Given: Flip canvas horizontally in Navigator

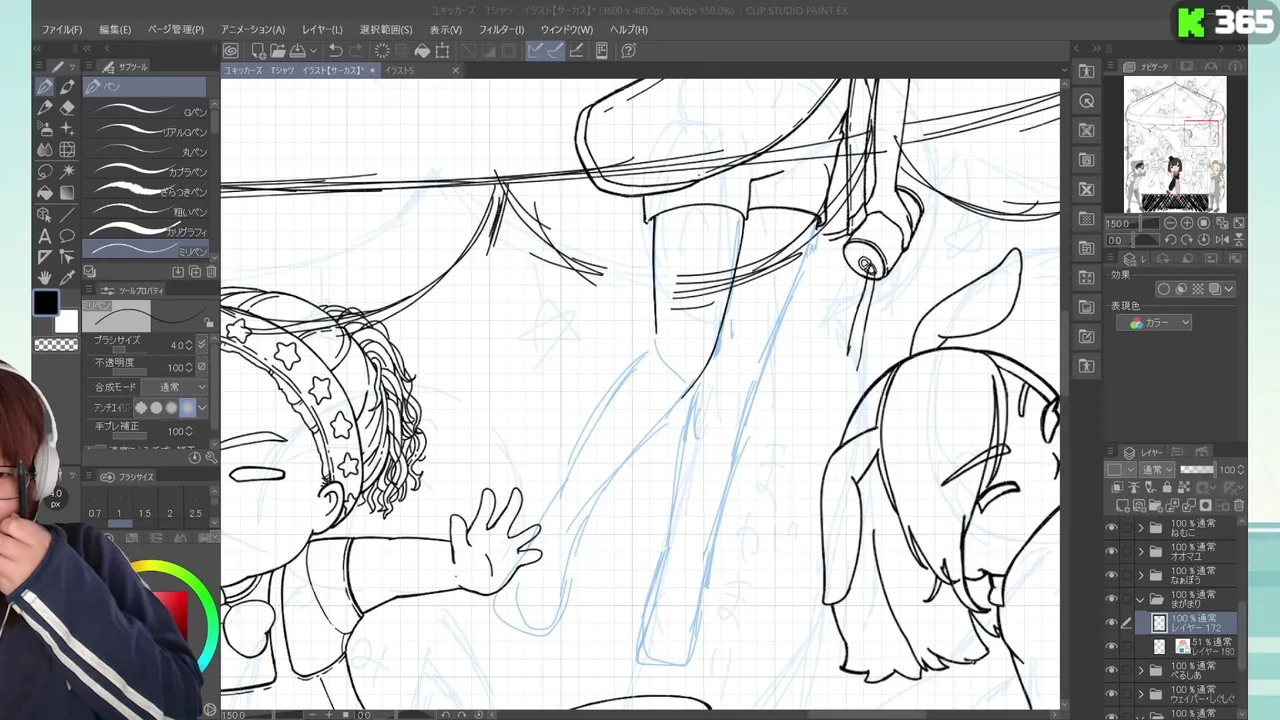Looking at the screenshot, I should [1221, 240].
